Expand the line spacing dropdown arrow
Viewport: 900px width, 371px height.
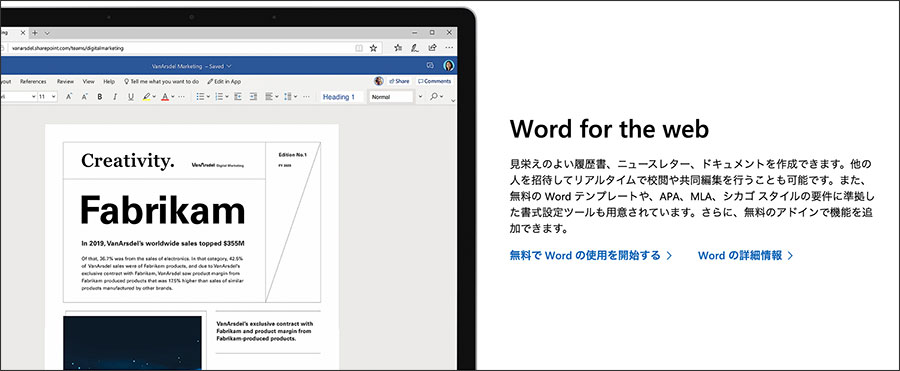tap(296, 97)
